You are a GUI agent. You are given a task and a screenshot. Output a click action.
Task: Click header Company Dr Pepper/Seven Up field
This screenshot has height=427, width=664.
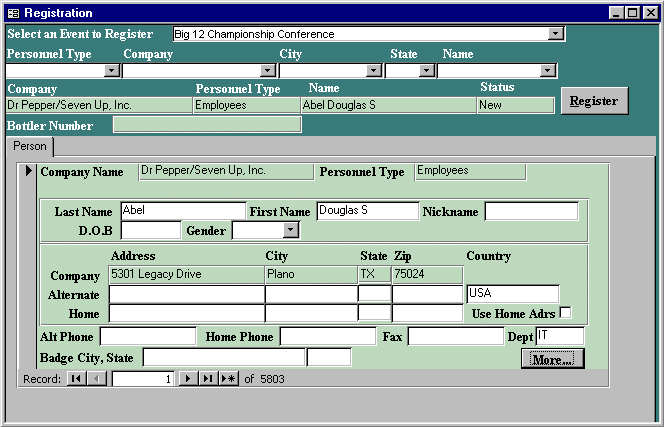[99, 105]
